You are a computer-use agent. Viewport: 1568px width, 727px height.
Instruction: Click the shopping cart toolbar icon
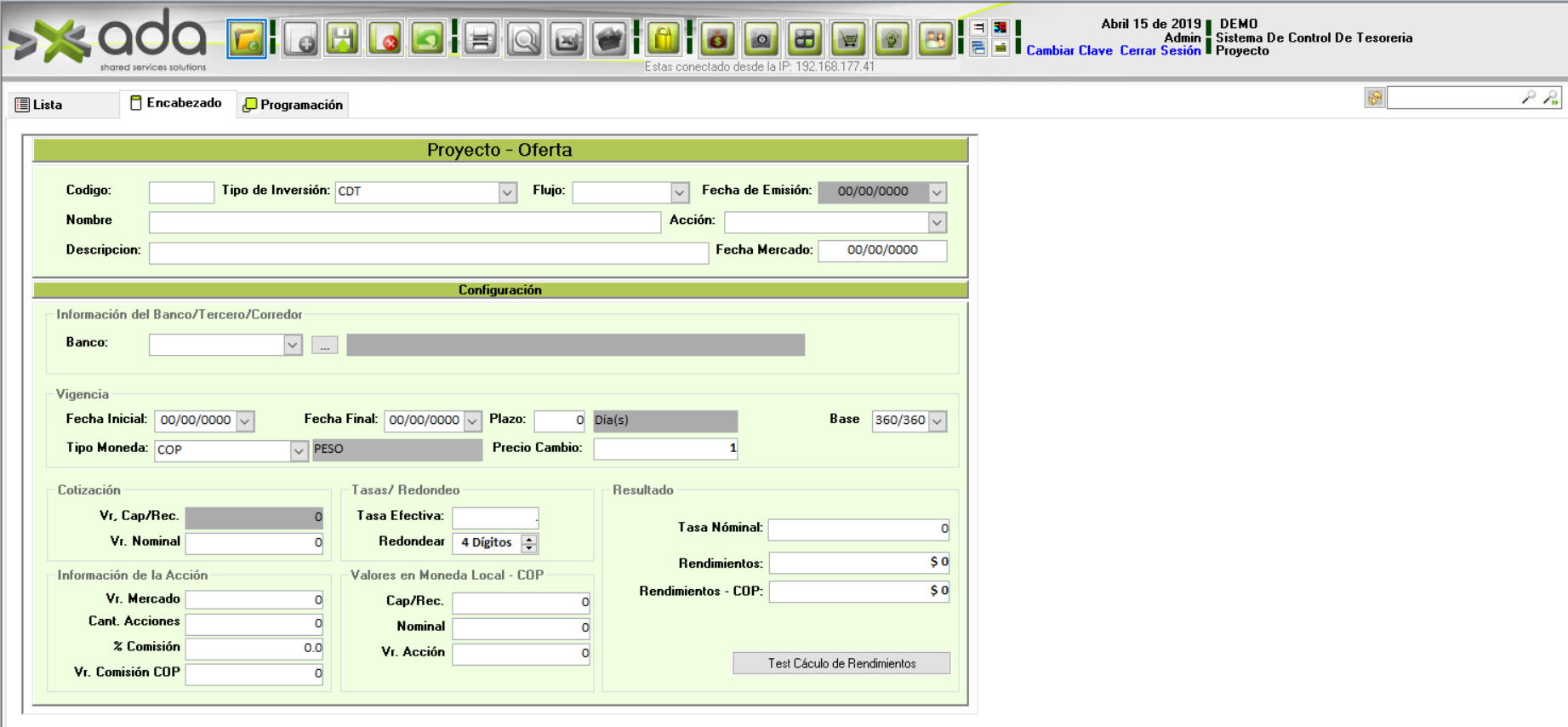[x=848, y=39]
